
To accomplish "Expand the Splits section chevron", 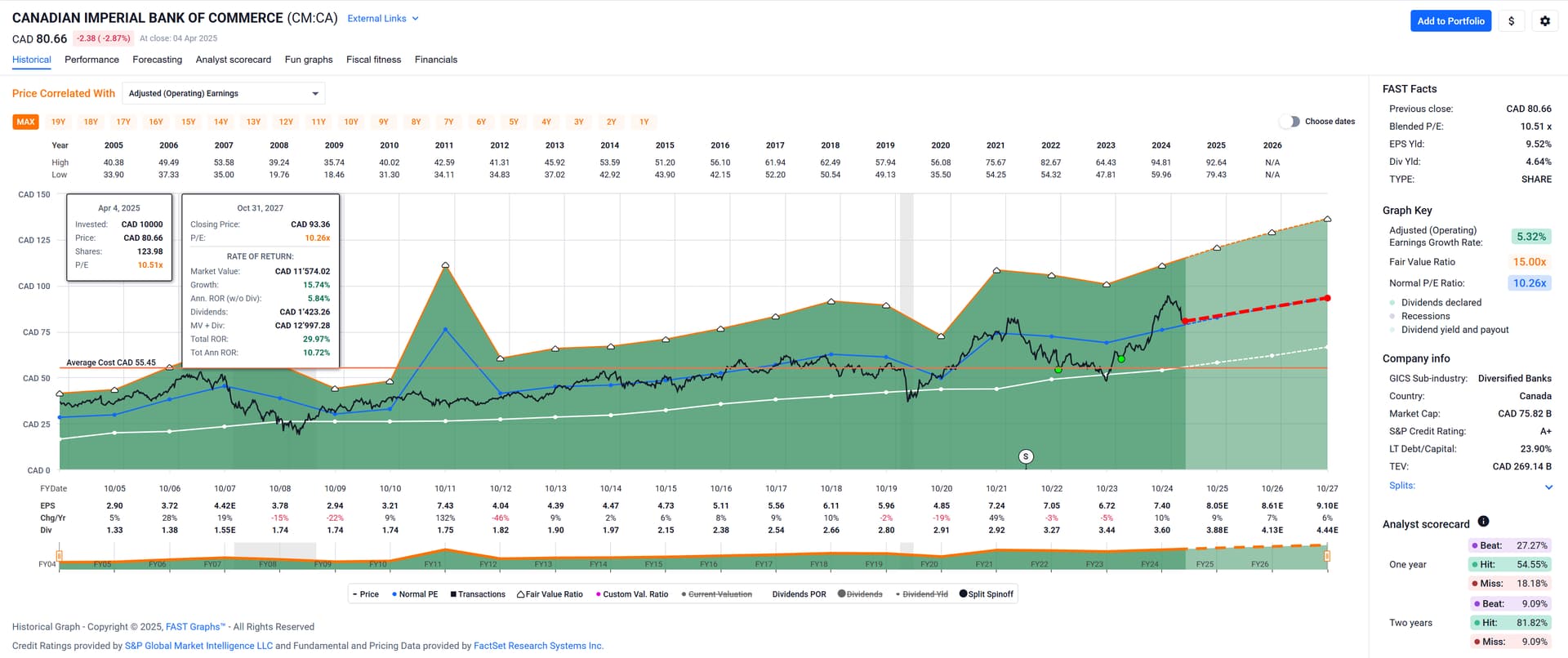I will click(1548, 487).
